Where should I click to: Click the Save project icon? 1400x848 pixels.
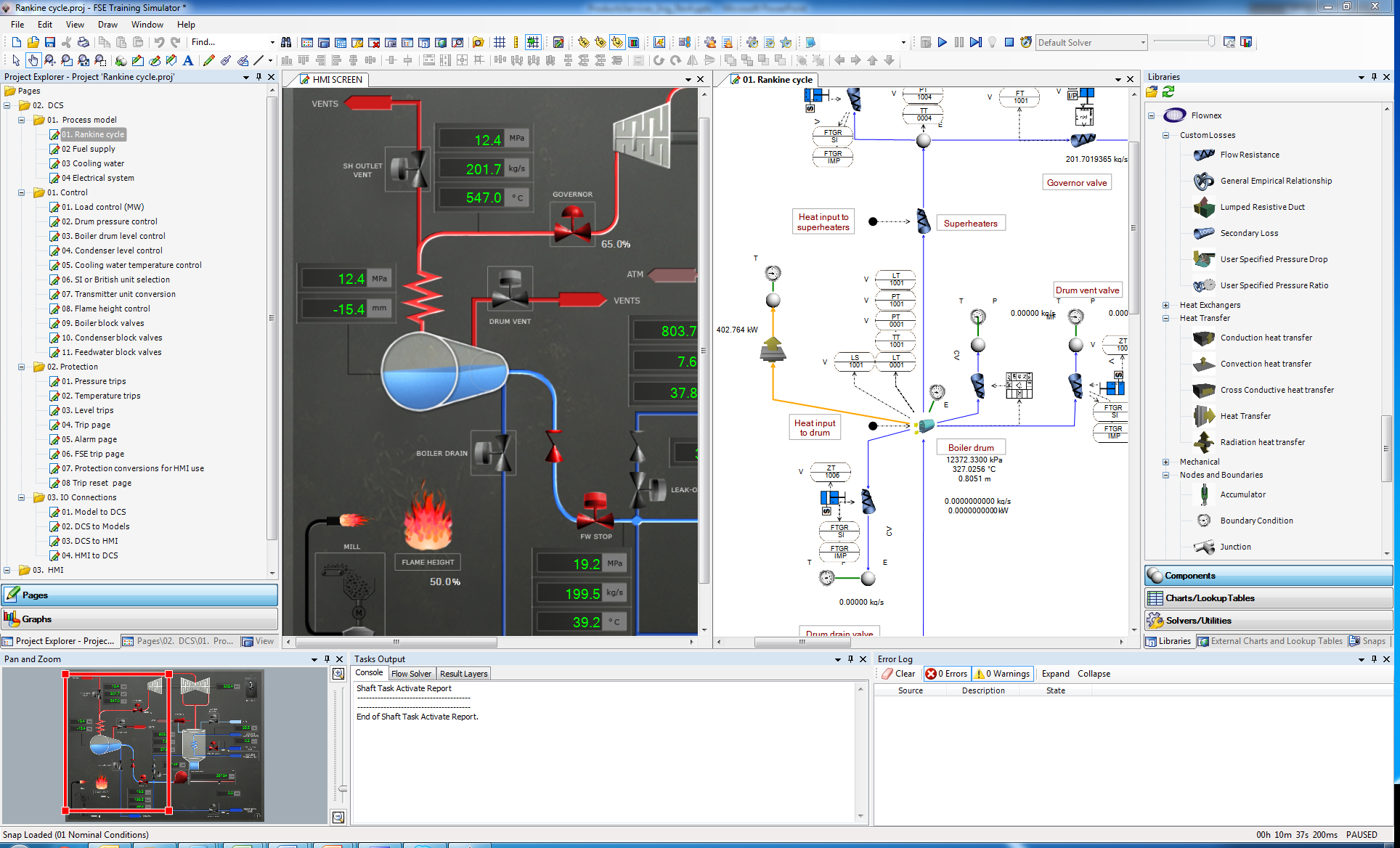(50, 42)
